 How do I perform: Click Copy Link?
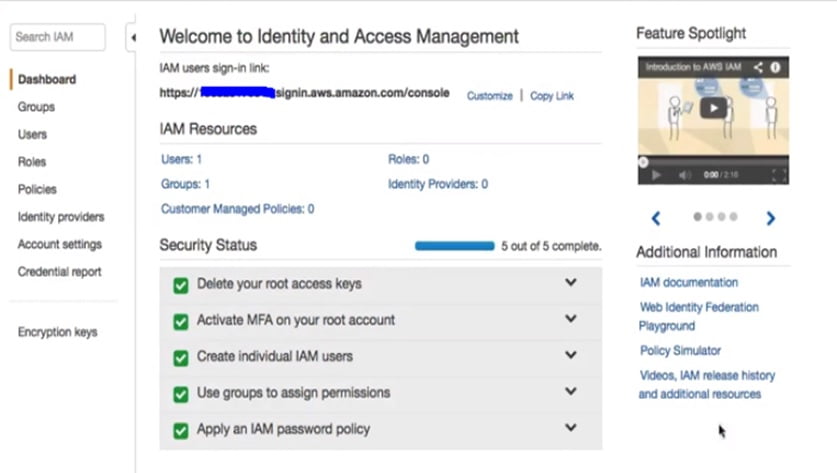click(551, 96)
